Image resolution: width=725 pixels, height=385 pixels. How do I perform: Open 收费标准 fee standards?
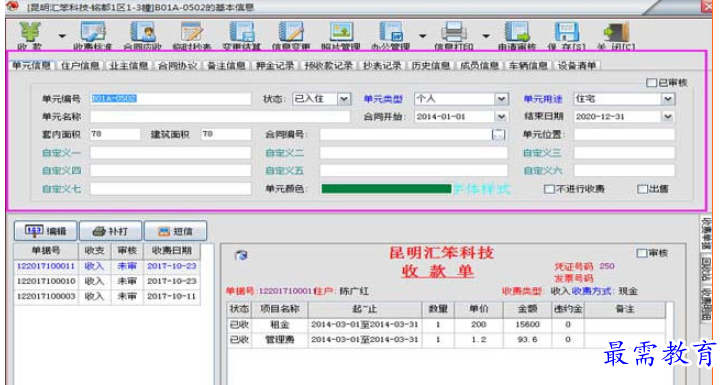click(x=93, y=36)
